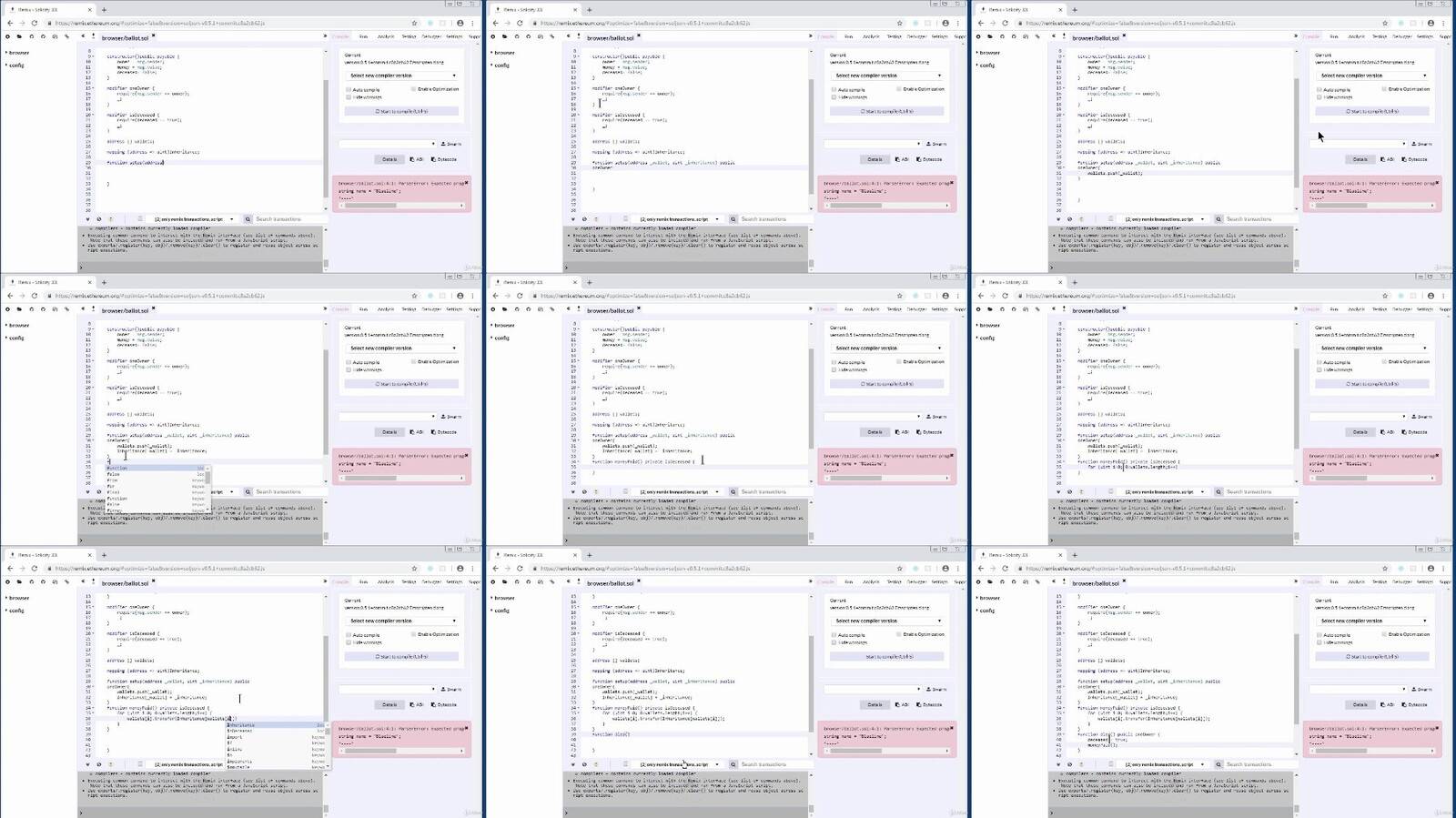Check Hide warnings checkbox in bottom-right window

1319,642
